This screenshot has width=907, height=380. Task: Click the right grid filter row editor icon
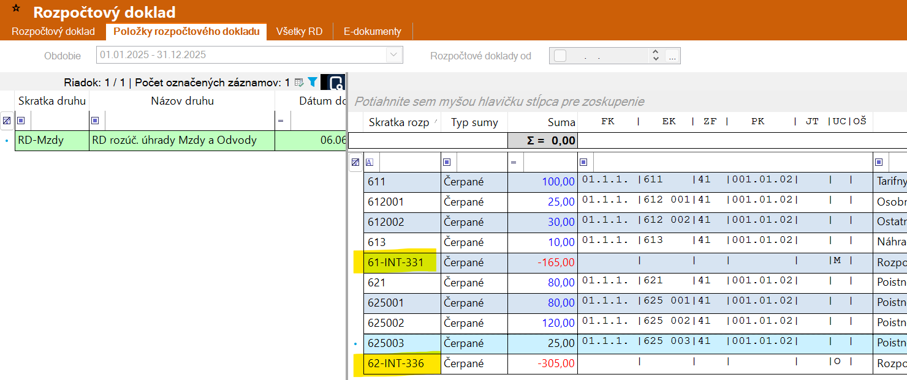point(356,163)
